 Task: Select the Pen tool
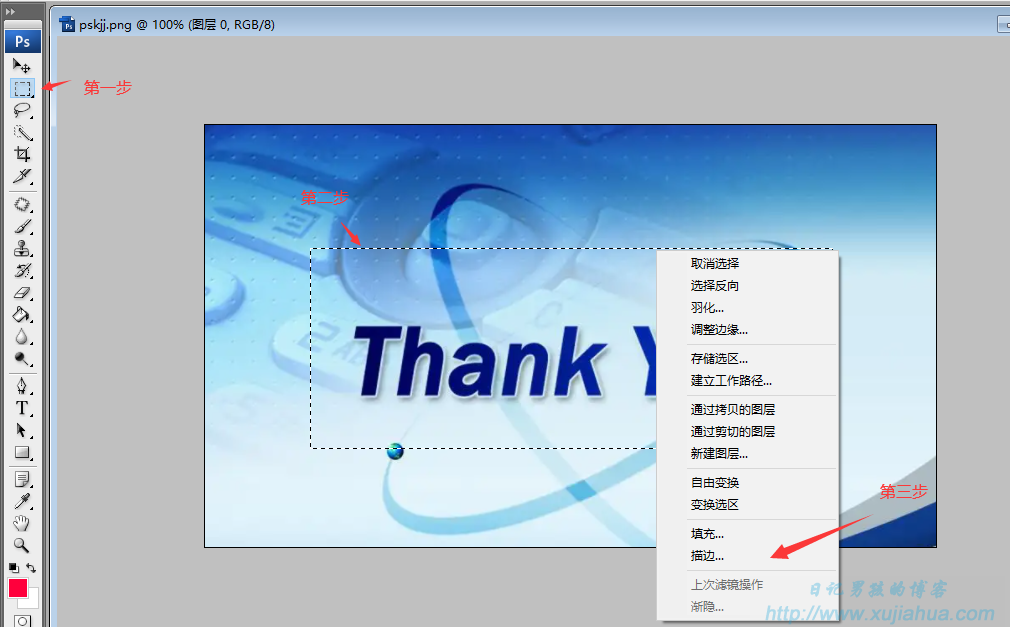[22, 386]
